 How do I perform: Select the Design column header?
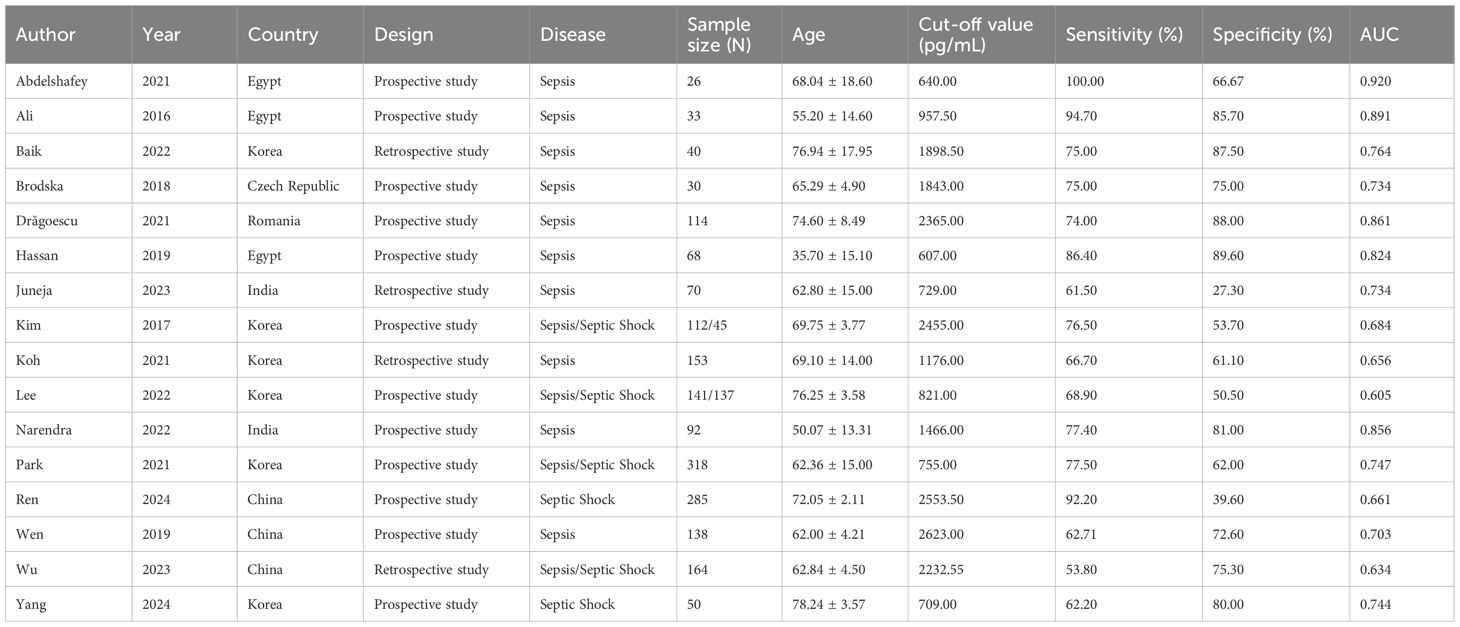click(x=404, y=35)
